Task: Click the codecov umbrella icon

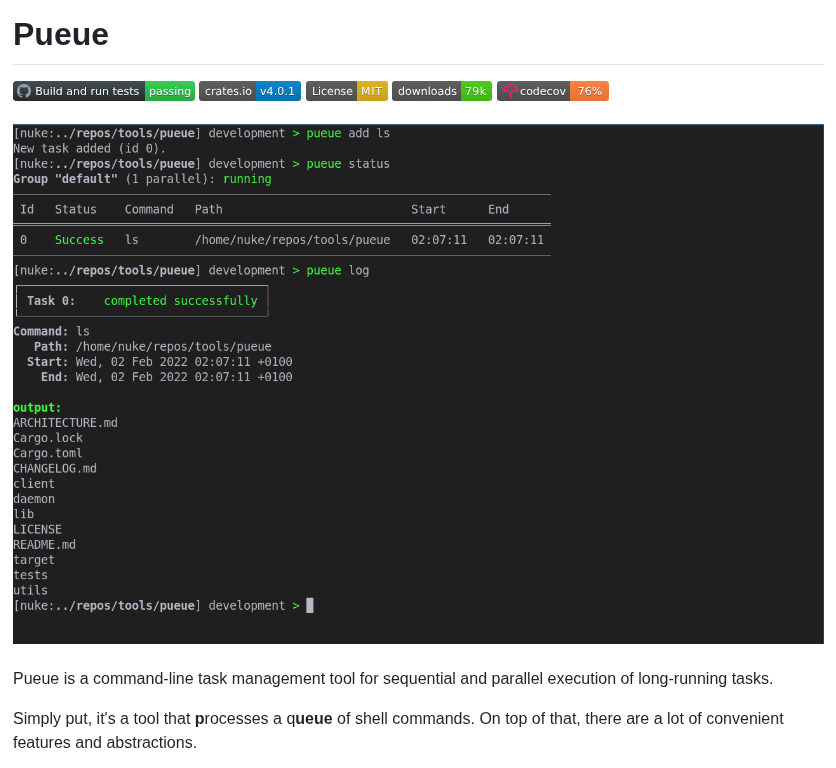Action: [x=510, y=91]
